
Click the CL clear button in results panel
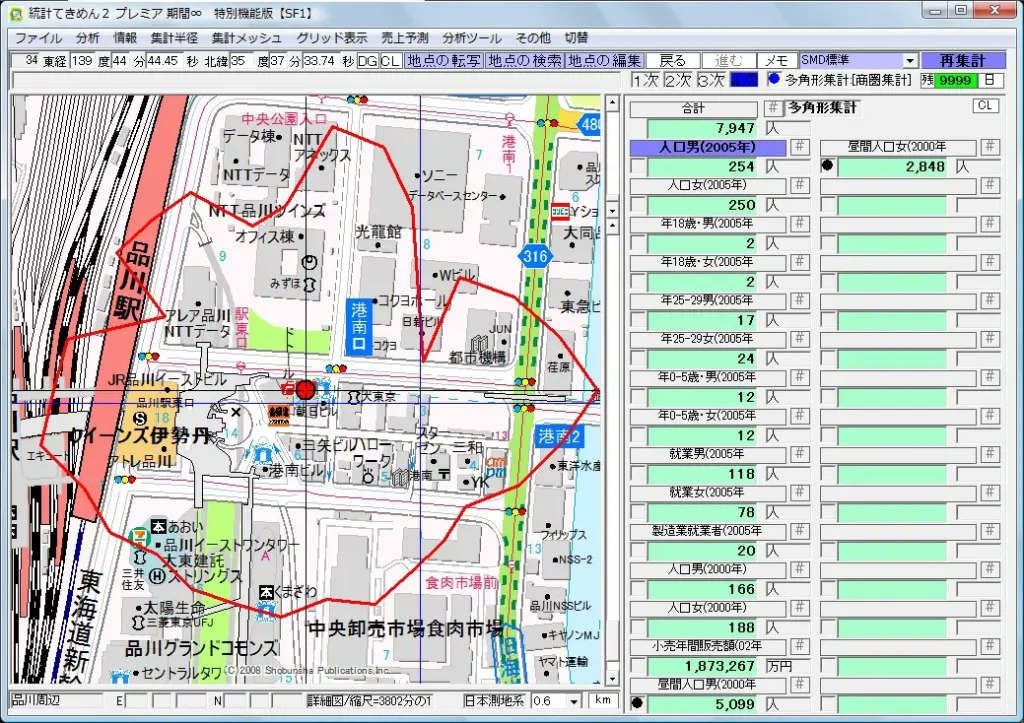coord(985,106)
